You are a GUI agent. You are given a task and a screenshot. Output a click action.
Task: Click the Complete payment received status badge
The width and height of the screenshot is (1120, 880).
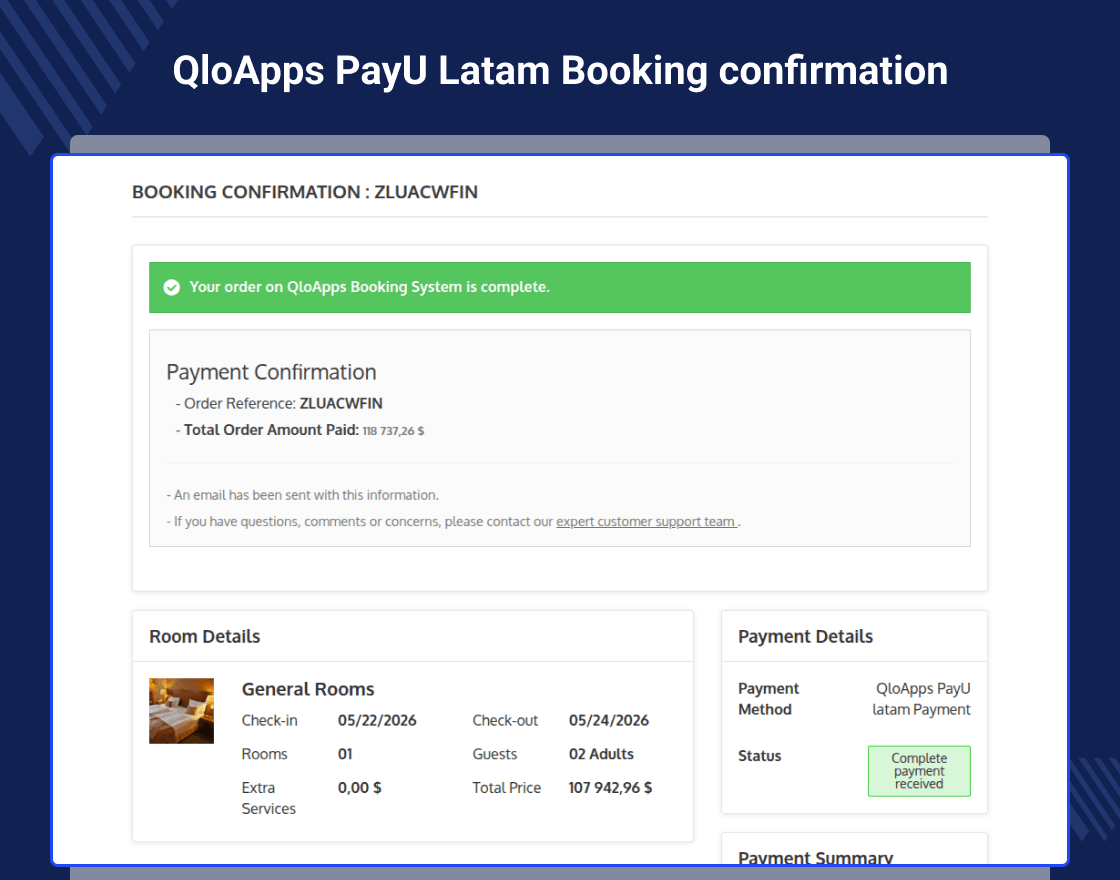919,771
